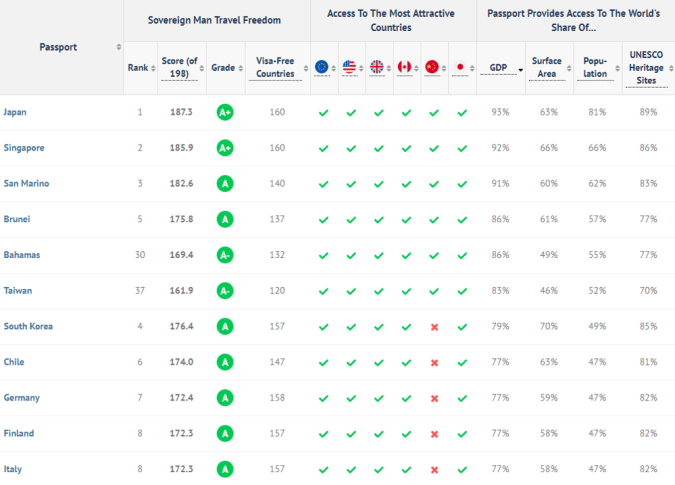Select Japan's GDP value 93%
The height and width of the screenshot is (485, 675).
(x=501, y=112)
